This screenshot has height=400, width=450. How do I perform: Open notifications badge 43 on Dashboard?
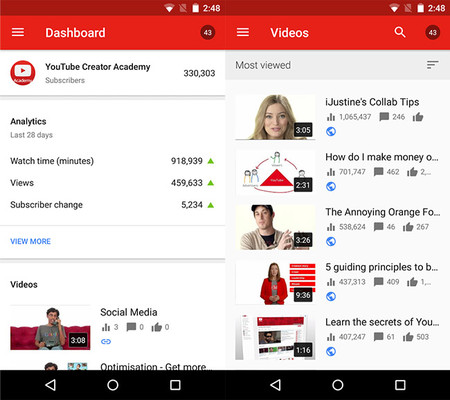pyautogui.click(x=208, y=32)
